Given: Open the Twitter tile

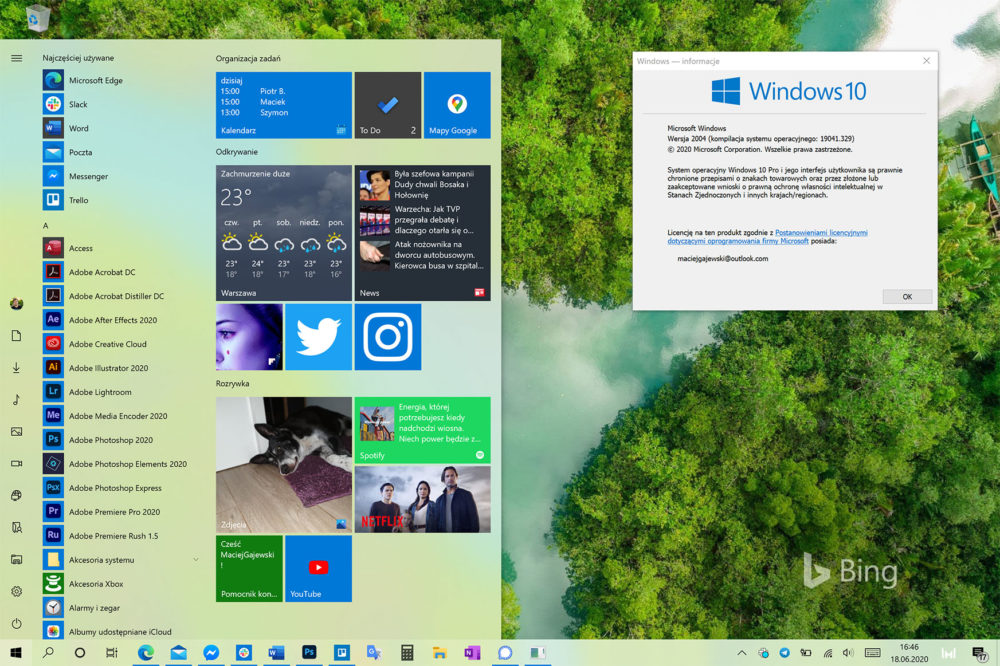Looking at the screenshot, I should 318,337.
